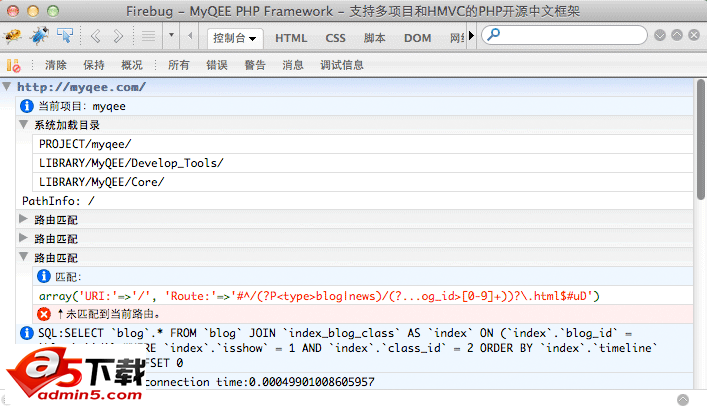Click the red error icon beside 未匹配到当前路由
Screen dimensions: 707x409
click(43, 314)
